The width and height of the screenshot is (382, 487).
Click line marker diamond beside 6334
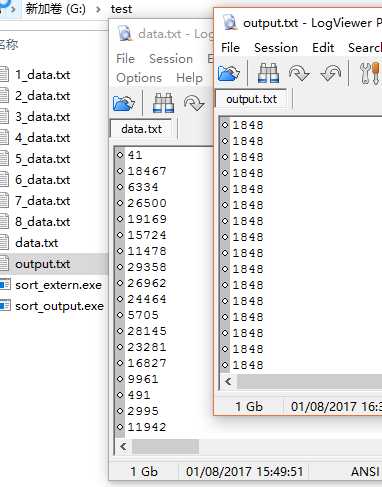click(120, 187)
